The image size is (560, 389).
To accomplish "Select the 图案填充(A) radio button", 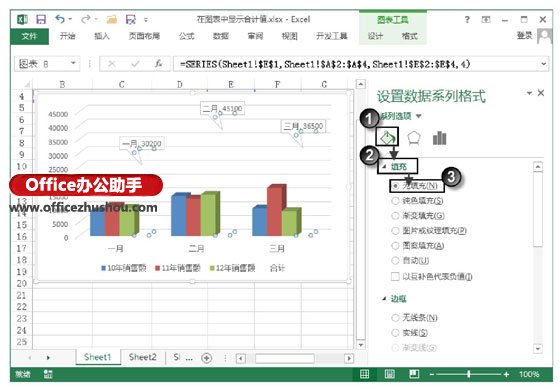I will pos(395,246).
